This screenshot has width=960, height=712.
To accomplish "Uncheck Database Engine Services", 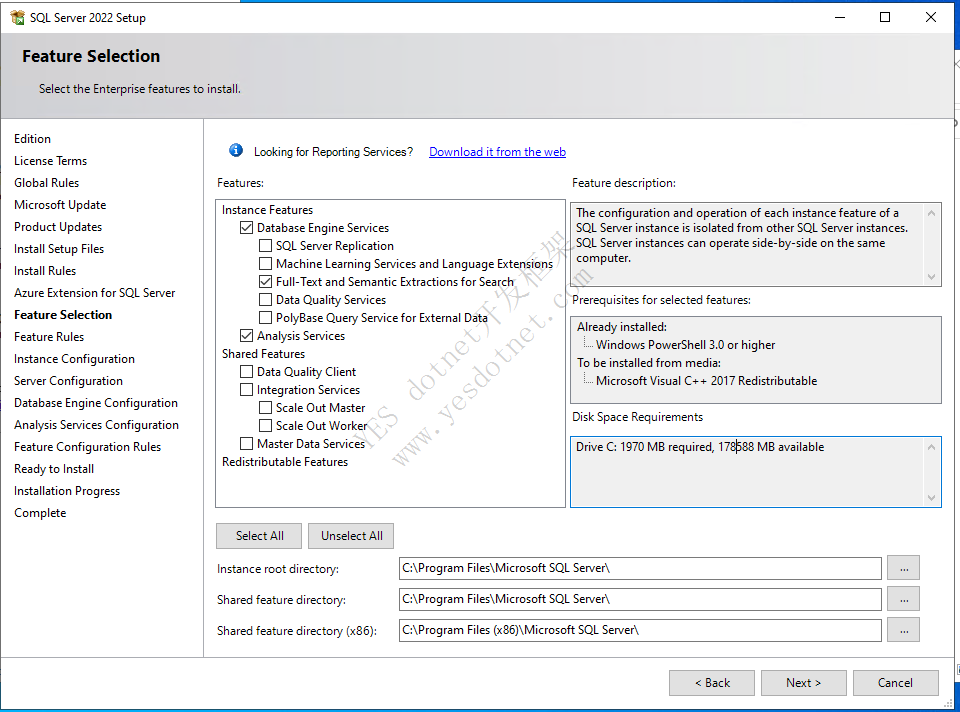I will [x=246, y=227].
